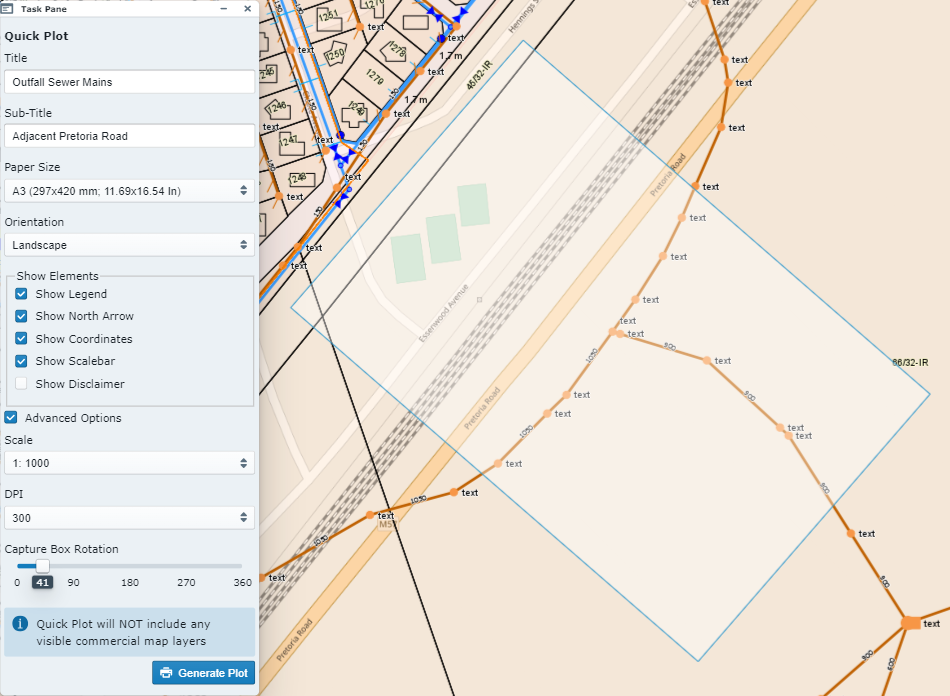The width and height of the screenshot is (950, 696).
Task: Collapse Advanced Options via its checkbox
Action: pyautogui.click(x=11, y=418)
